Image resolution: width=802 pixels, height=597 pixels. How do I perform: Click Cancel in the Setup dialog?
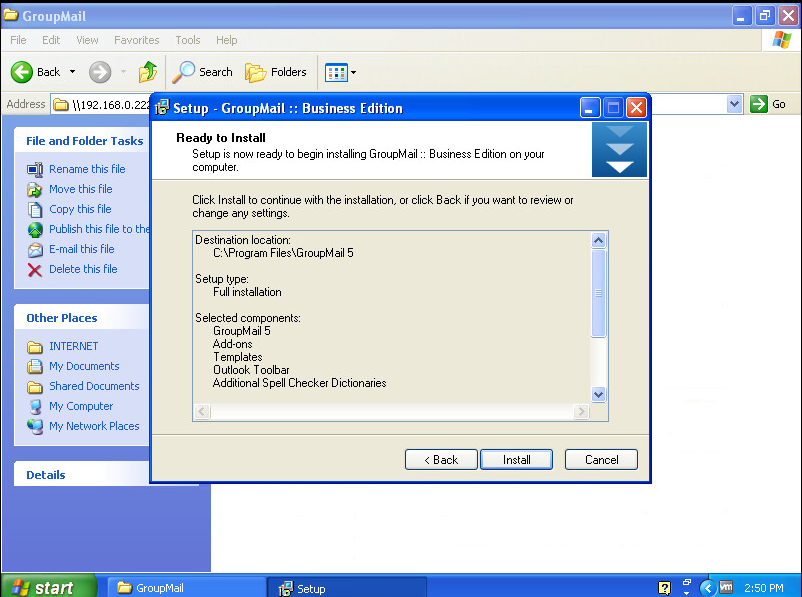click(x=601, y=460)
